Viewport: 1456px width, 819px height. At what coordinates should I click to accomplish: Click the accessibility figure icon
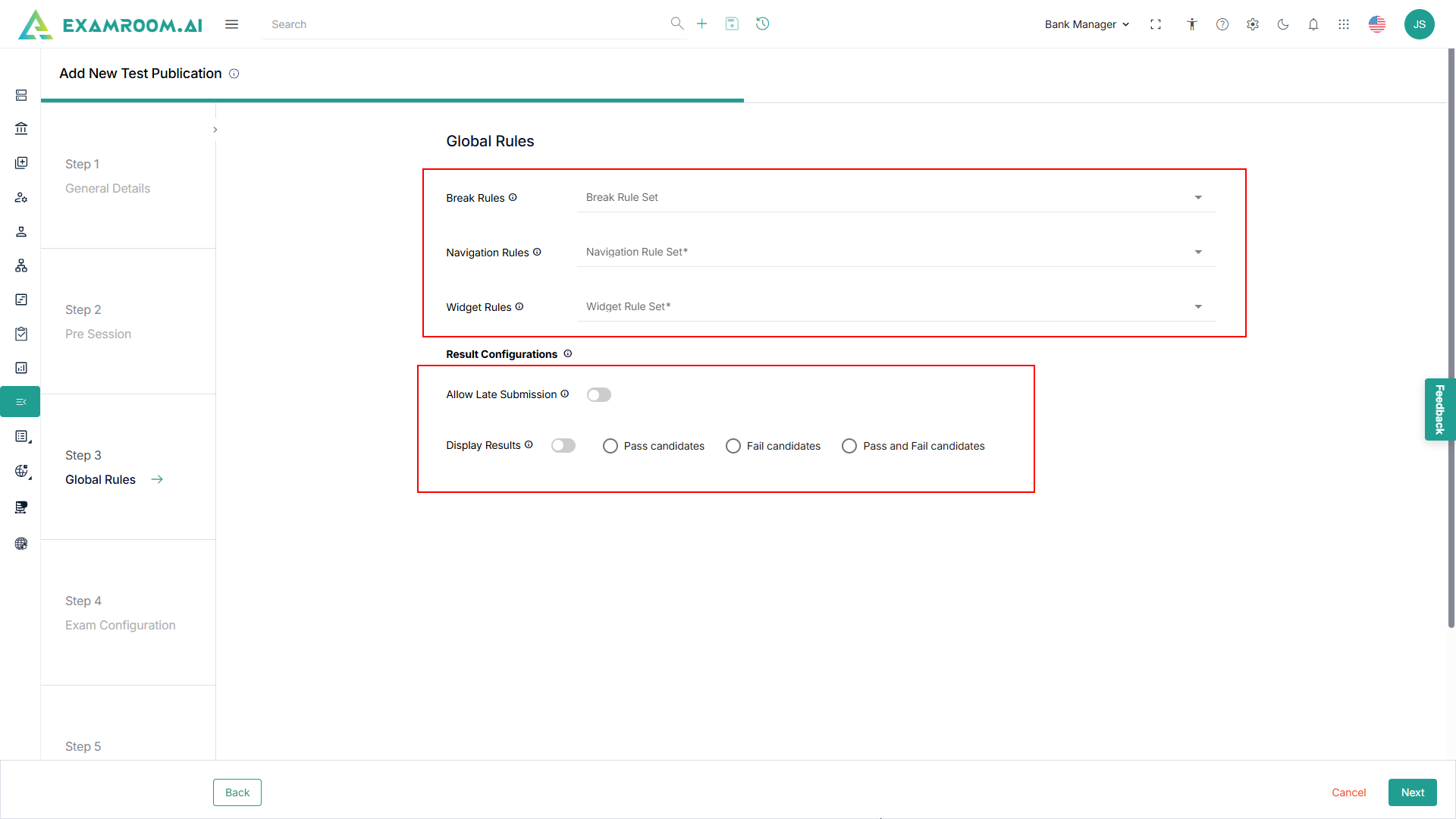(1192, 24)
